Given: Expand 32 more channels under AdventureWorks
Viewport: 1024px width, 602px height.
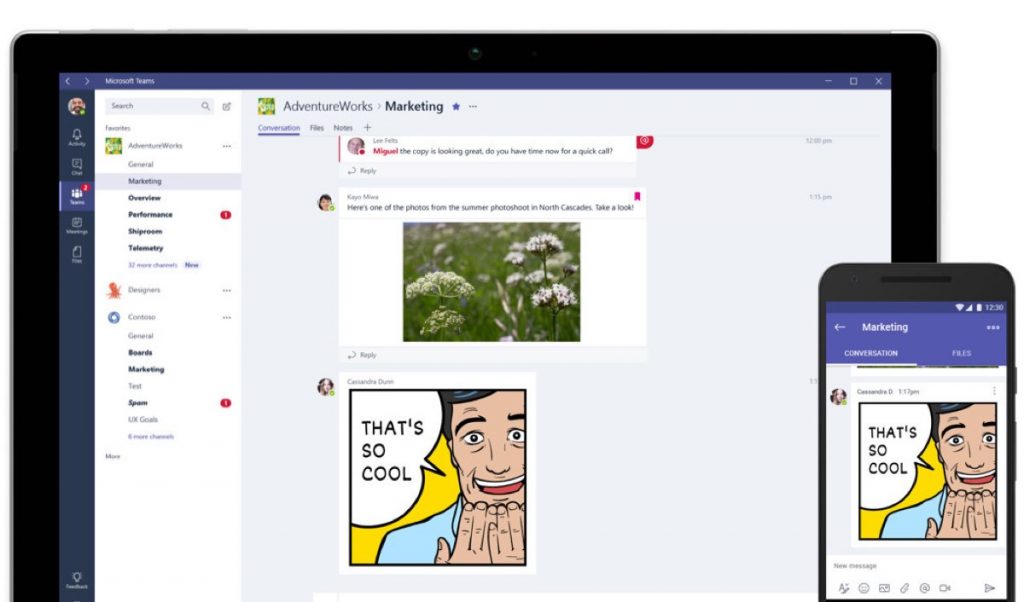Looking at the screenshot, I should tap(153, 265).
